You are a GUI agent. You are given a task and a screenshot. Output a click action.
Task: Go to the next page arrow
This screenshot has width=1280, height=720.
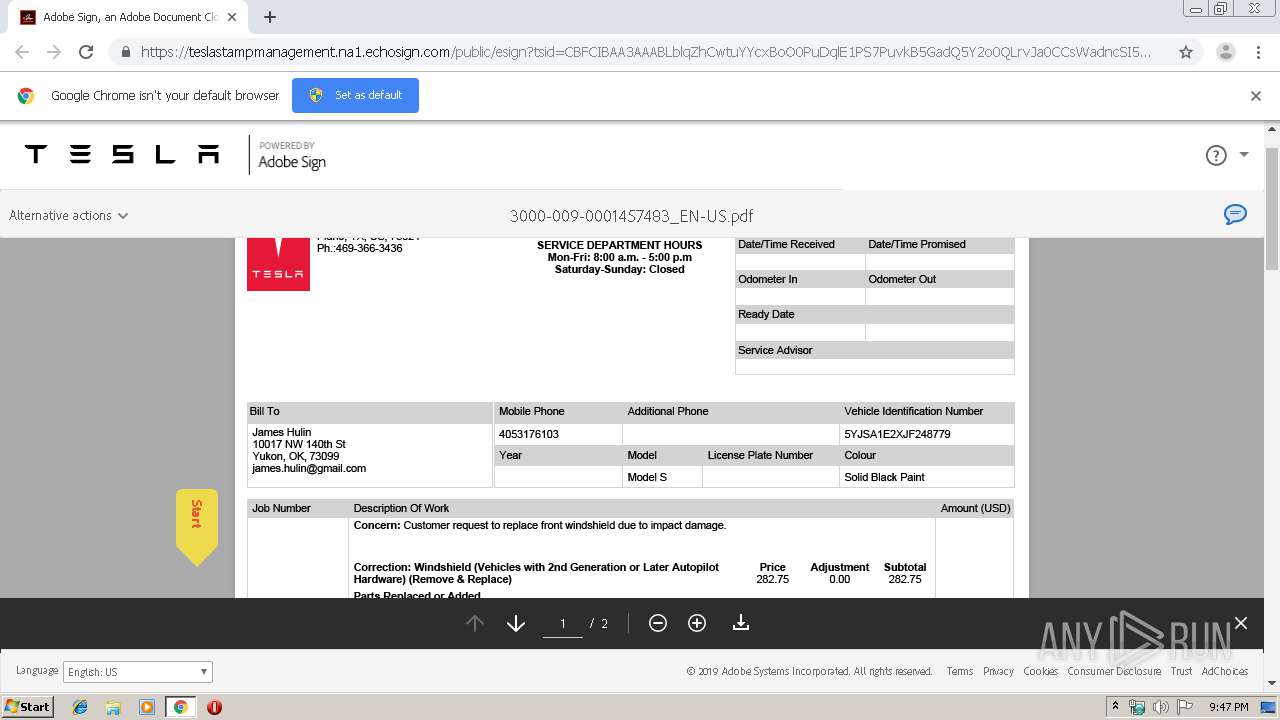(516, 623)
